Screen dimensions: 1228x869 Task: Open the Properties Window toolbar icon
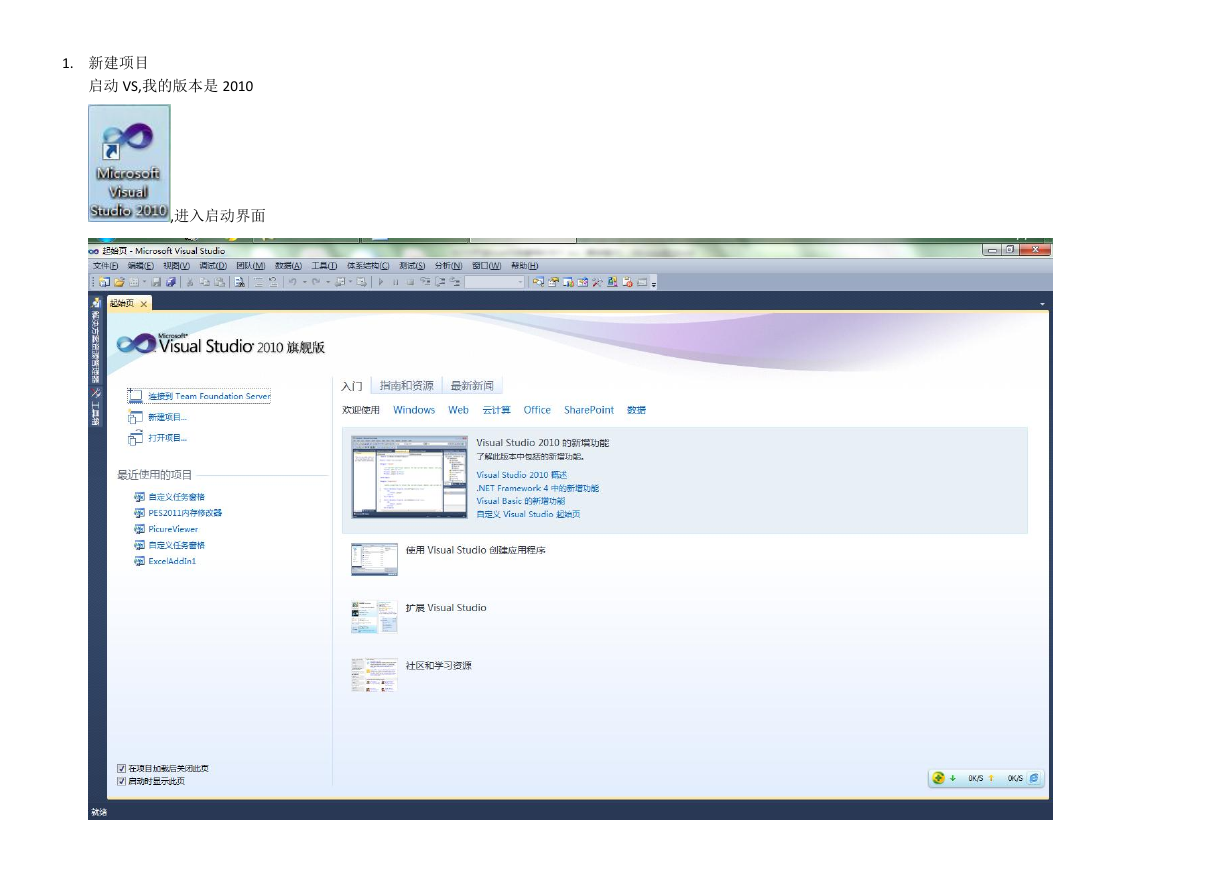click(x=553, y=282)
